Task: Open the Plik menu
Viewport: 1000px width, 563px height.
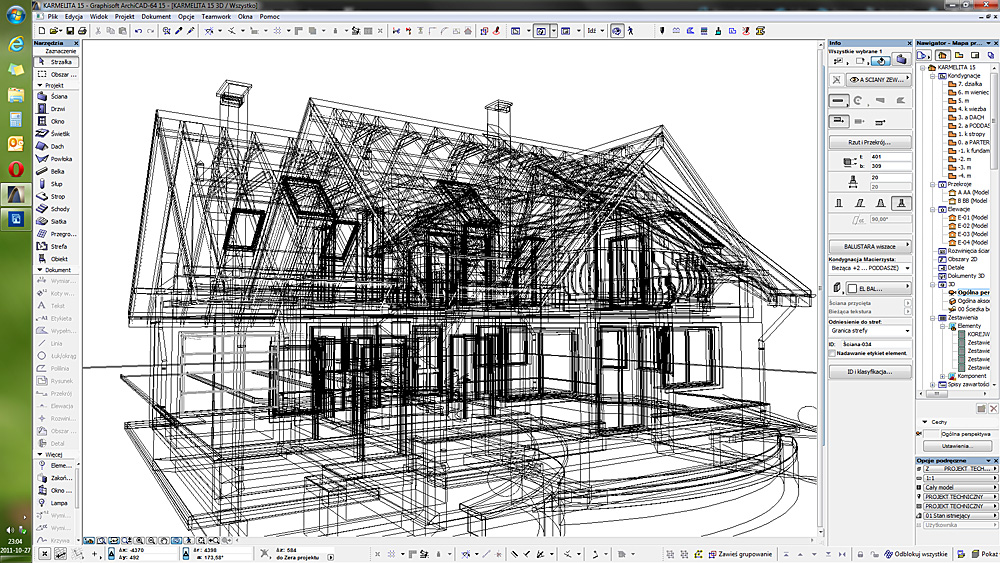Action: [52, 17]
